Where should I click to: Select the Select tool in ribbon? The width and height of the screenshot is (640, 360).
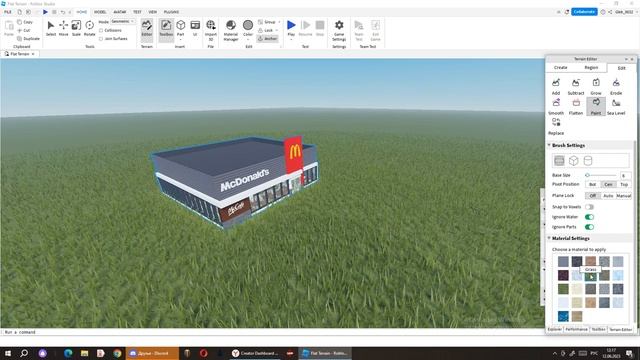tap(51, 29)
